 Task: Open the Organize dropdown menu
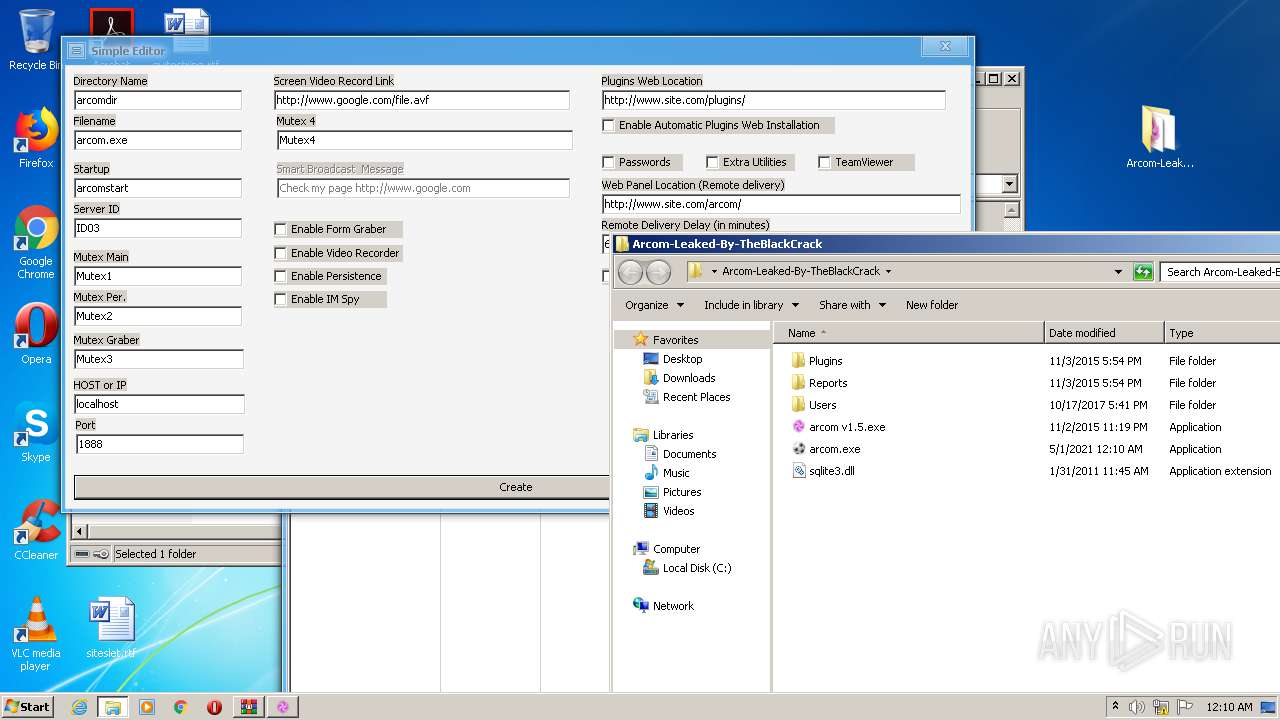(x=654, y=305)
